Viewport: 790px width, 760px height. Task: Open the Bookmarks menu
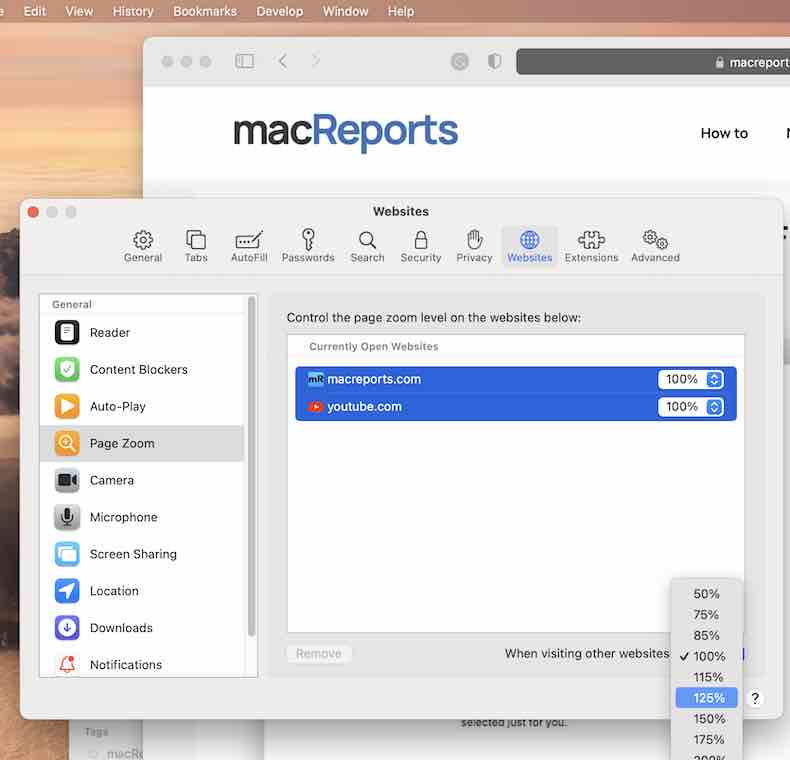205,11
